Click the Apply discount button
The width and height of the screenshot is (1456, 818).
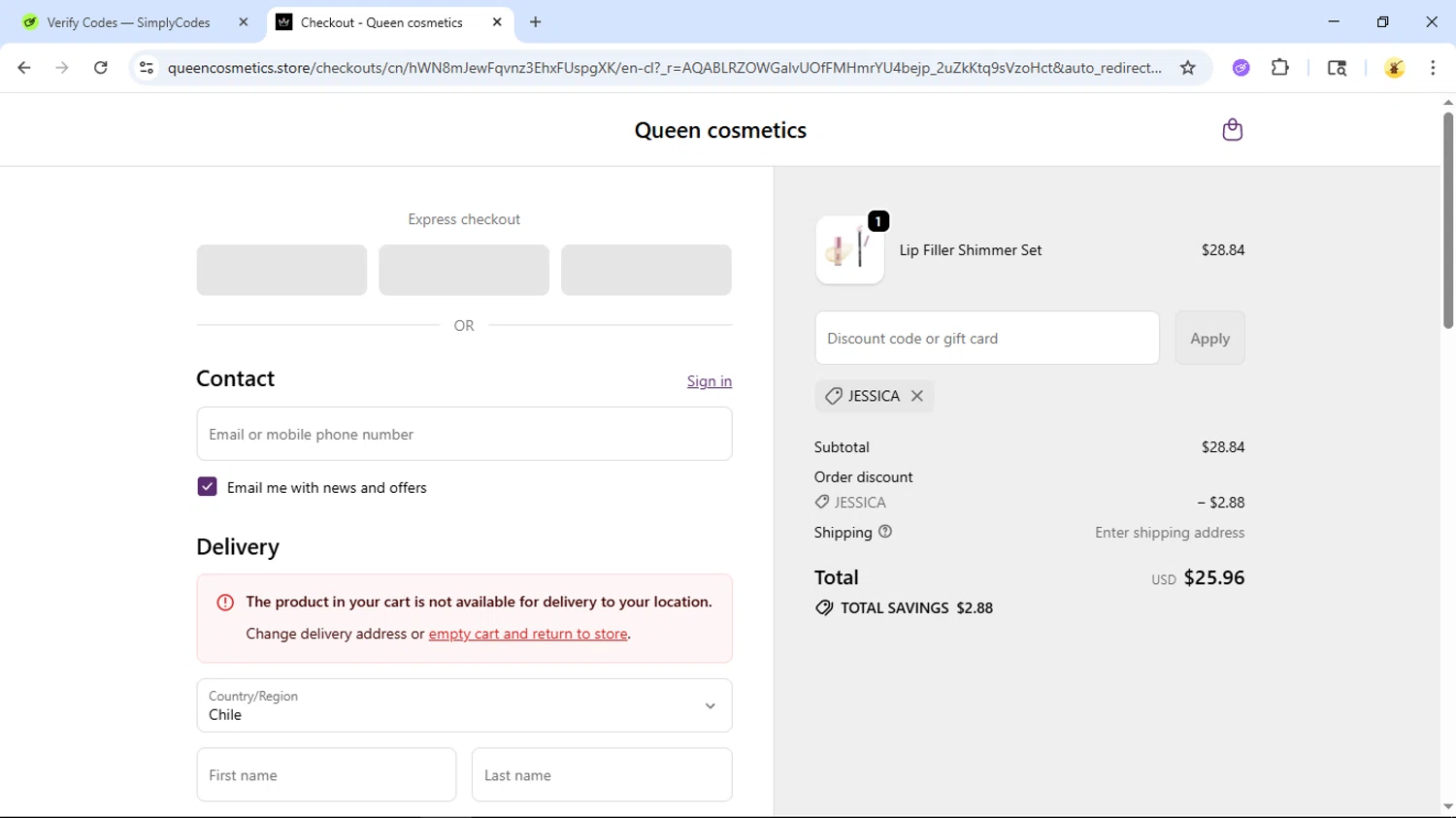tap(1209, 338)
